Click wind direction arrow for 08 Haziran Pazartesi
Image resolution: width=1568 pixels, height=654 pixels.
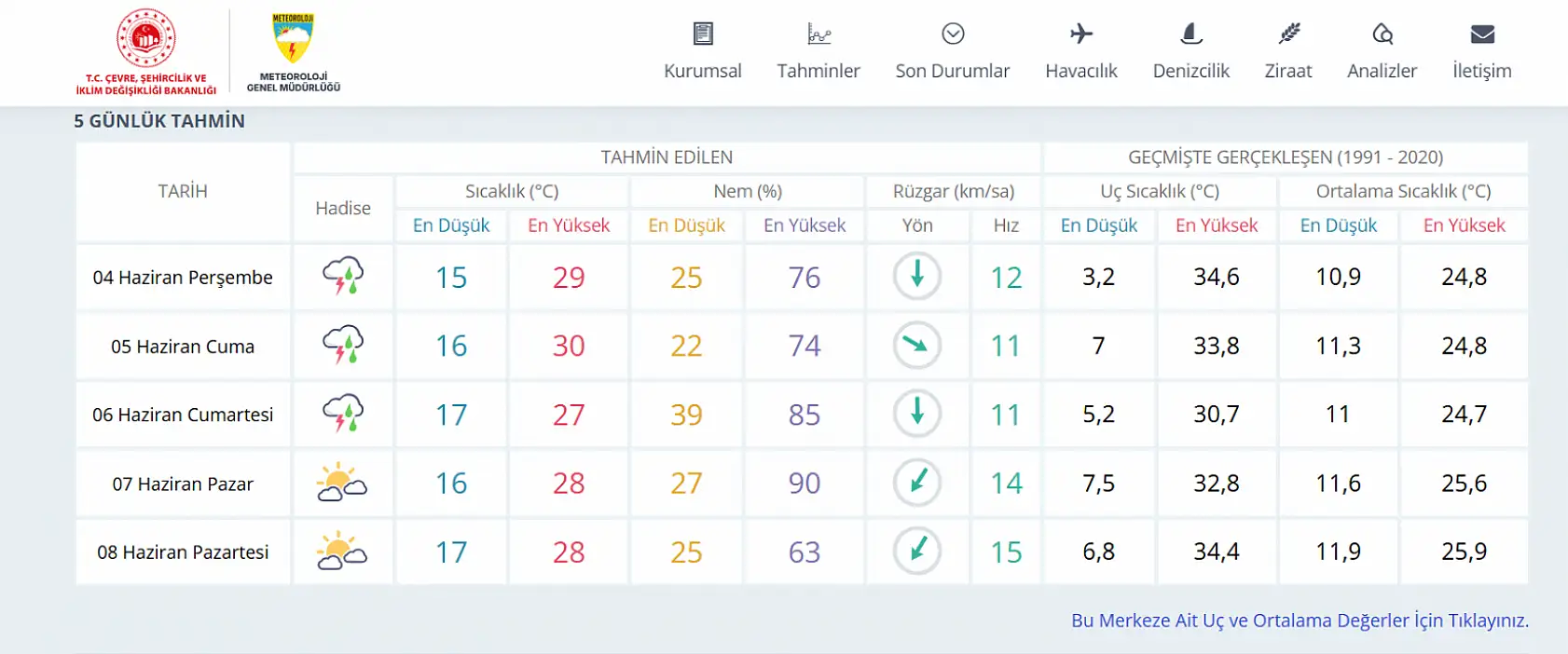pos(917,551)
